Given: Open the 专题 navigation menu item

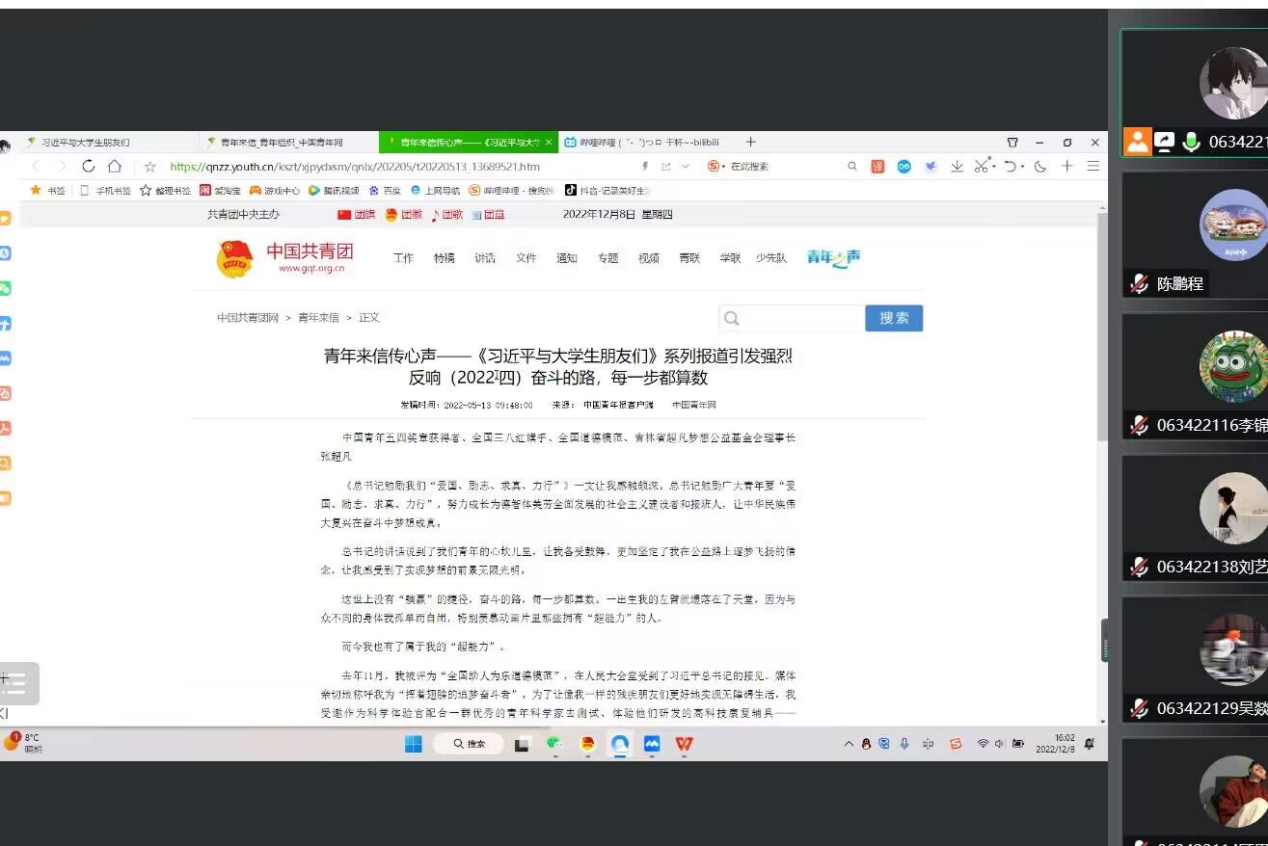Looking at the screenshot, I should pyautogui.click(x=608, y=258).
